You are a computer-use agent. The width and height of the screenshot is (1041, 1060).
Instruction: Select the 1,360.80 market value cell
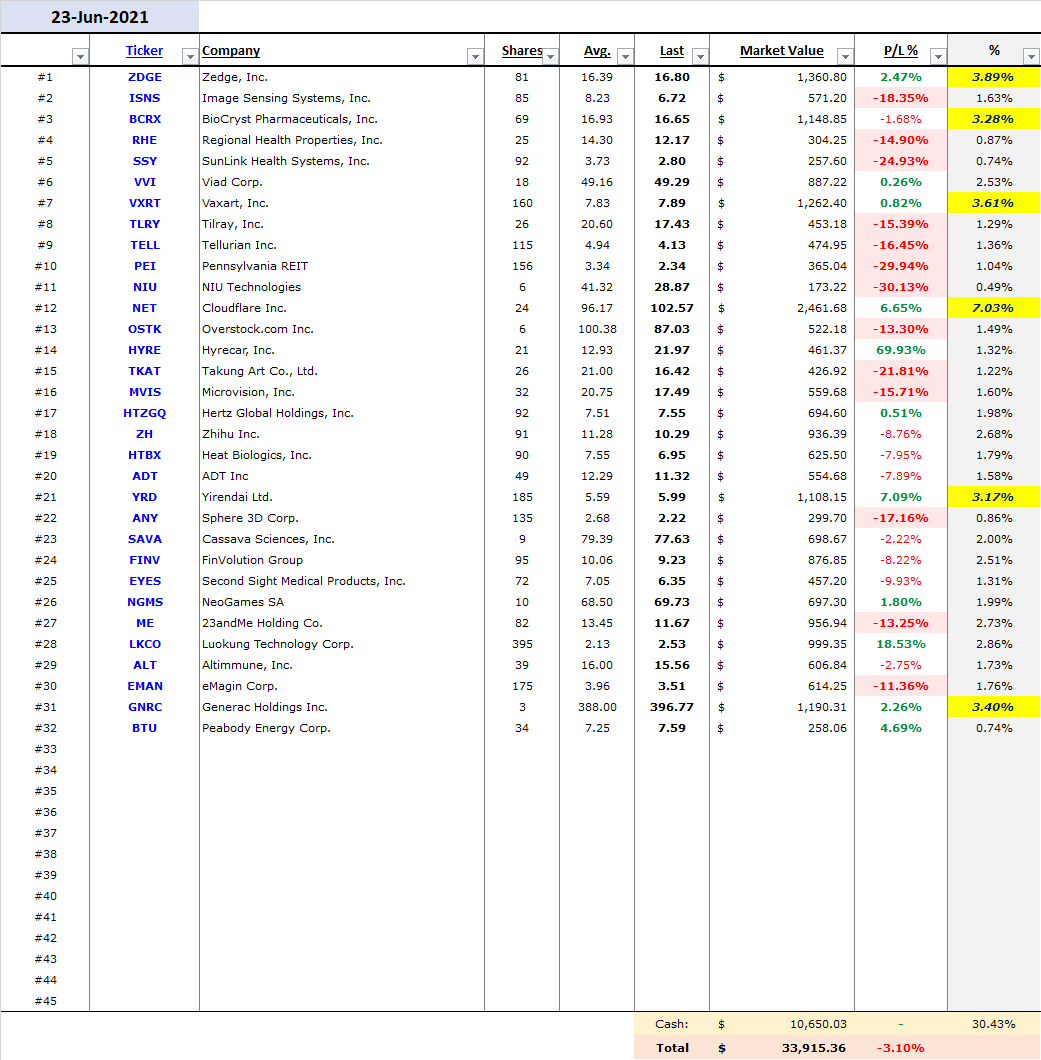[782, 77]
